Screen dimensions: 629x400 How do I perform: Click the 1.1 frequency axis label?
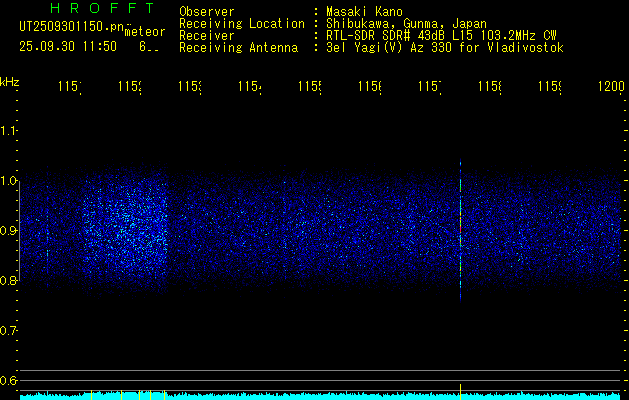(x=8, y=130)
